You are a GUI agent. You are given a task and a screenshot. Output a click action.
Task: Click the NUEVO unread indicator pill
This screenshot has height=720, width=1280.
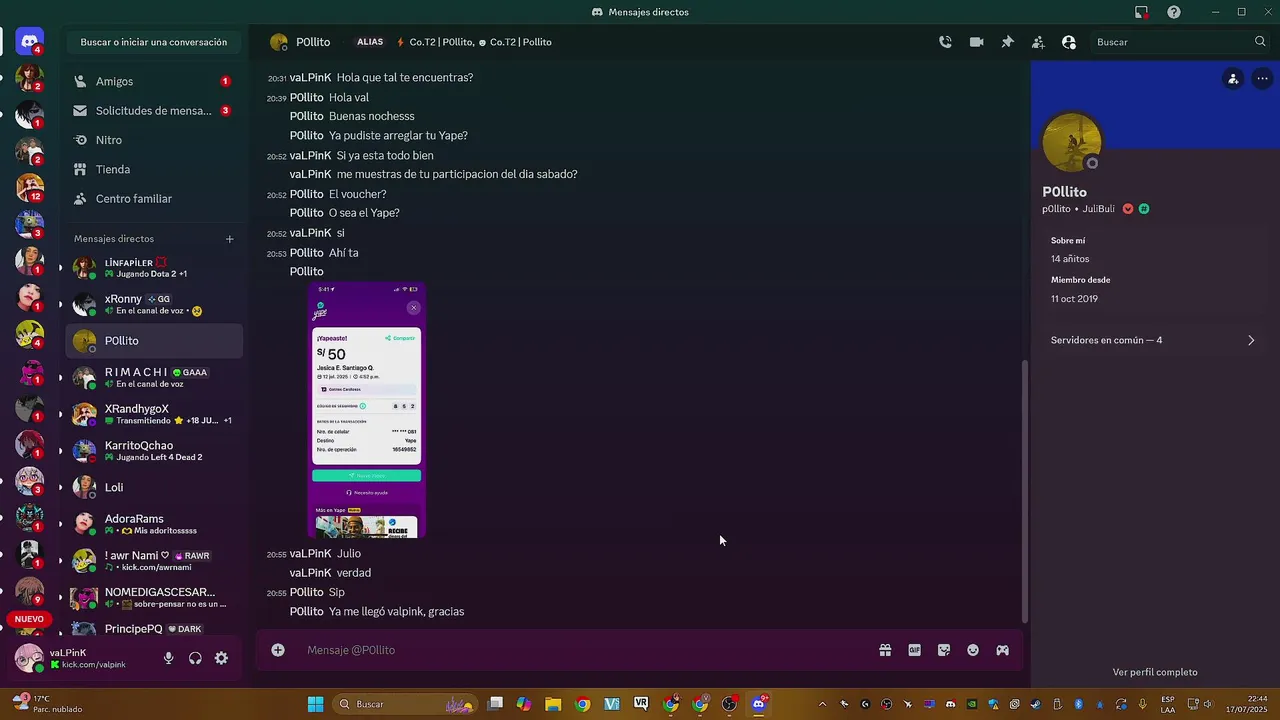29,619
